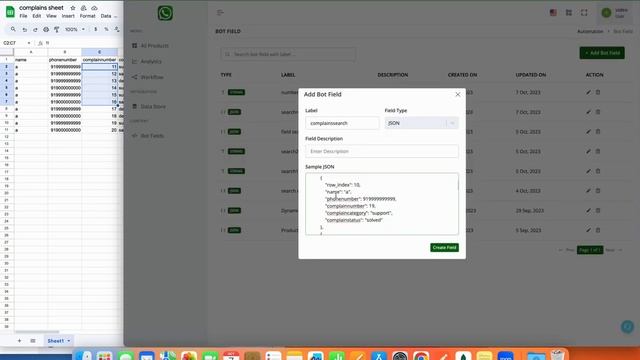640x360 pixels.
Task: Open Chrome from the Dock
Action: point(420,356)
